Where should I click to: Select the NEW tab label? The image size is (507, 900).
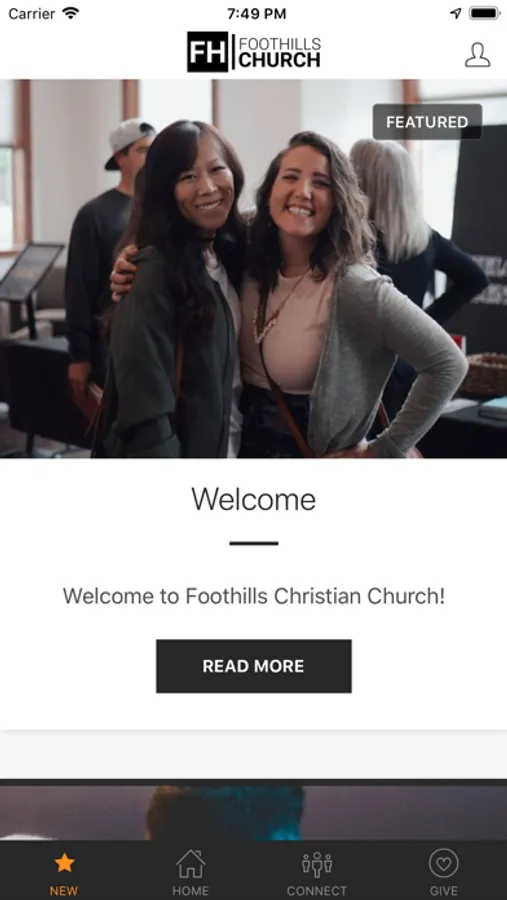[64, 891]
